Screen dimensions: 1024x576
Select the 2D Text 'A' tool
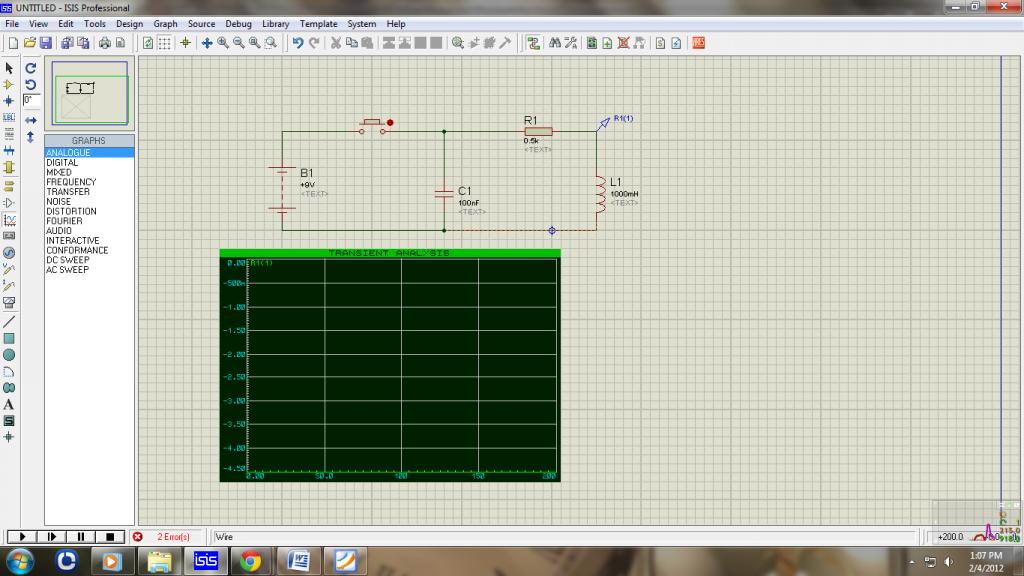9,405
